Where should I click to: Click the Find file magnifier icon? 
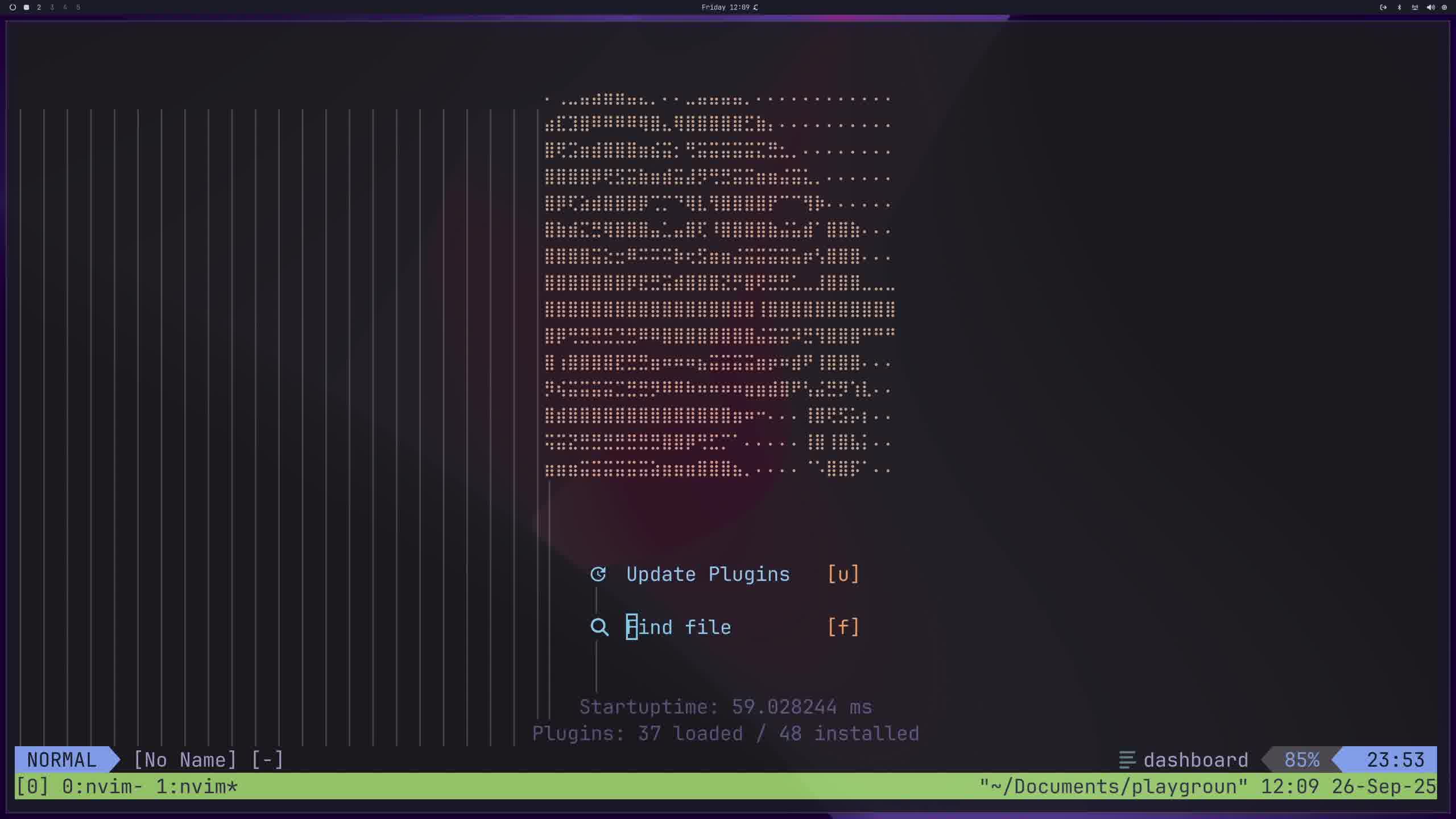[599, 627]
